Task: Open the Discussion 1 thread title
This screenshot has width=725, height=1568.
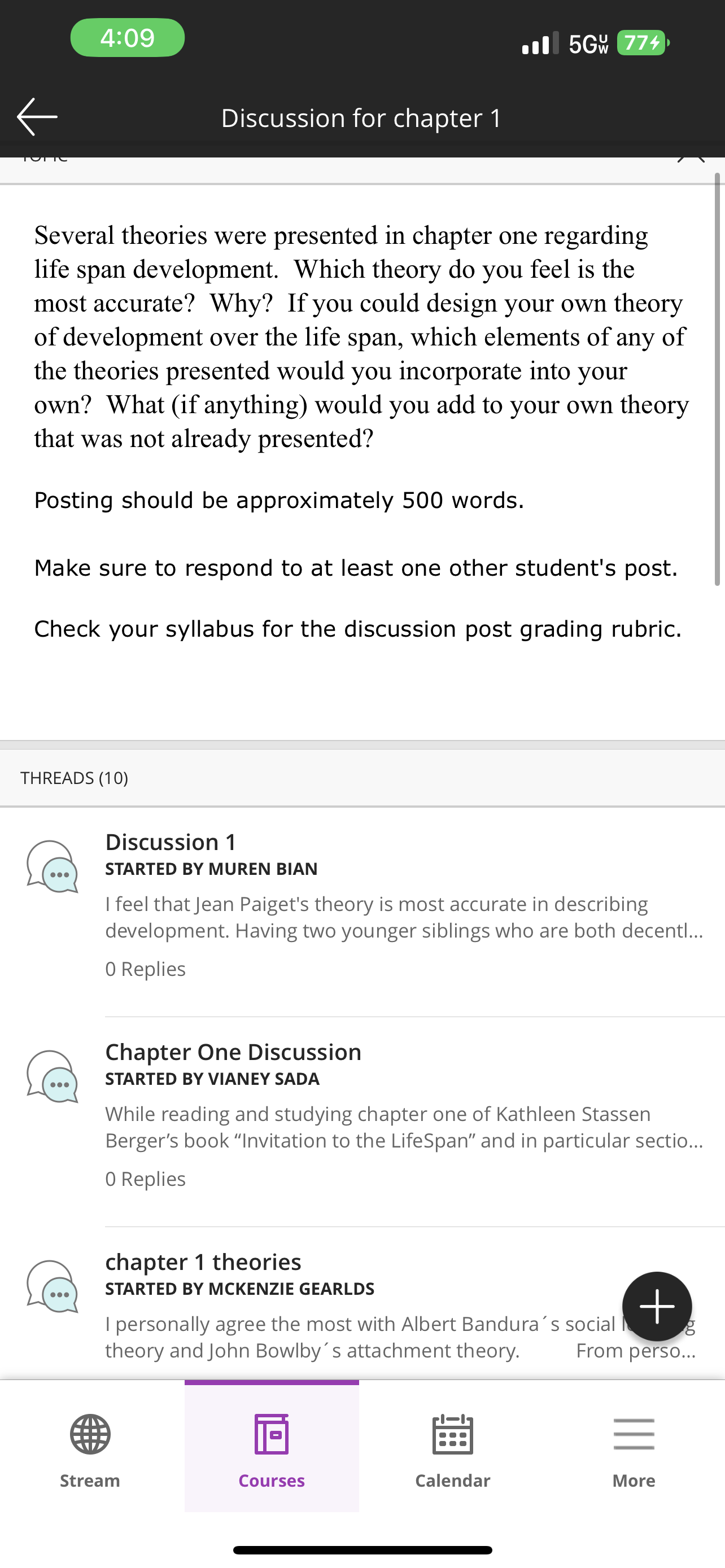Action: click(x=171, y=842)
